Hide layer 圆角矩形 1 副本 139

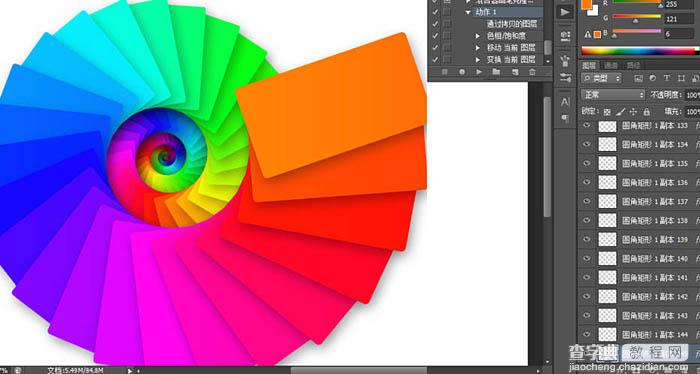coord(587,239)
